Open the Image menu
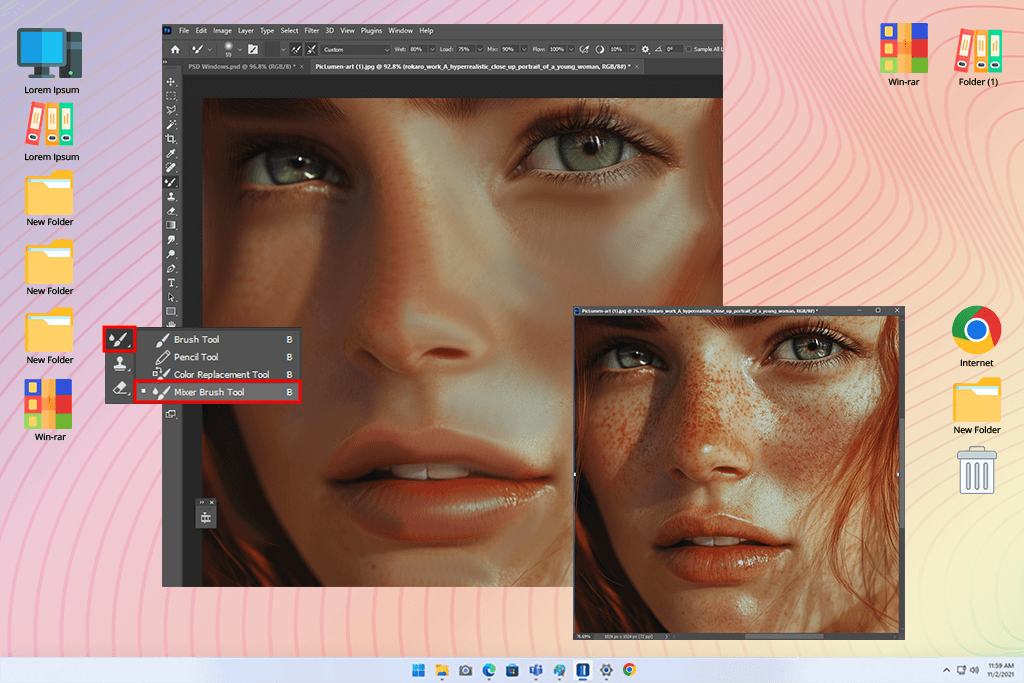 point(222,31)
